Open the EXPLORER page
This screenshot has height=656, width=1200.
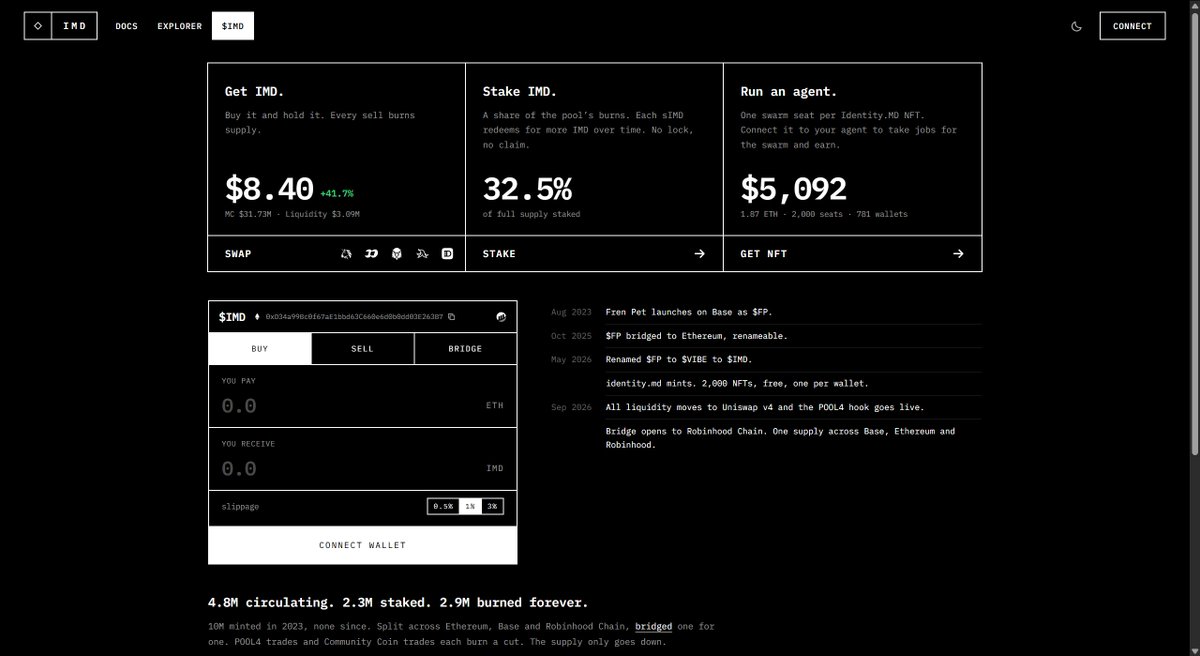coord(179,26)
